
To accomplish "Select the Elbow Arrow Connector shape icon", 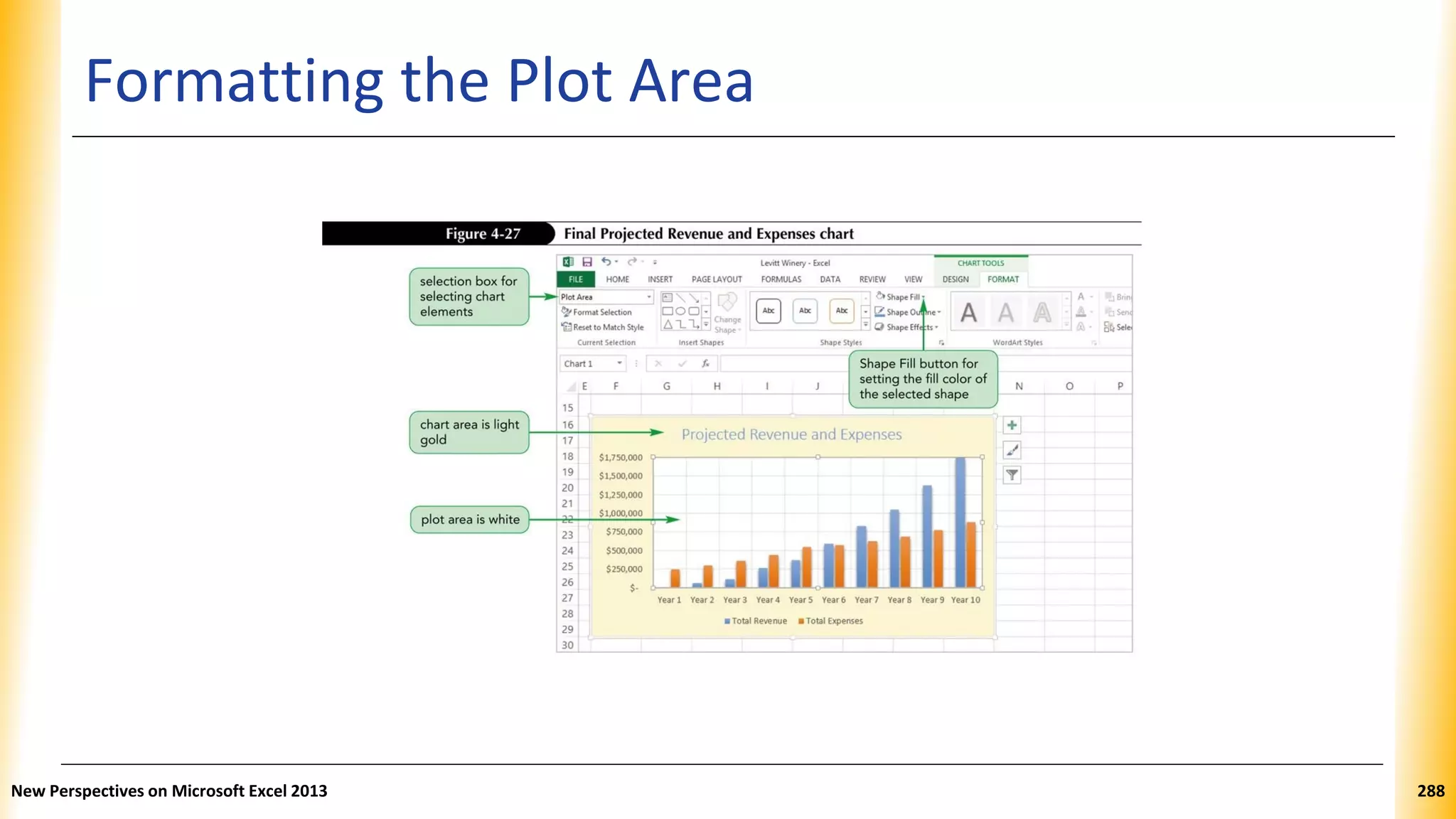I will pos(694,324).
